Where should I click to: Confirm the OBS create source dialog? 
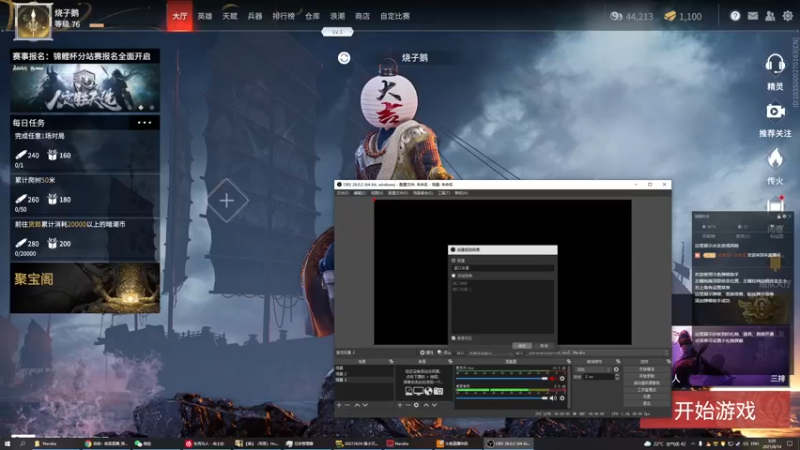coord(521,345)
